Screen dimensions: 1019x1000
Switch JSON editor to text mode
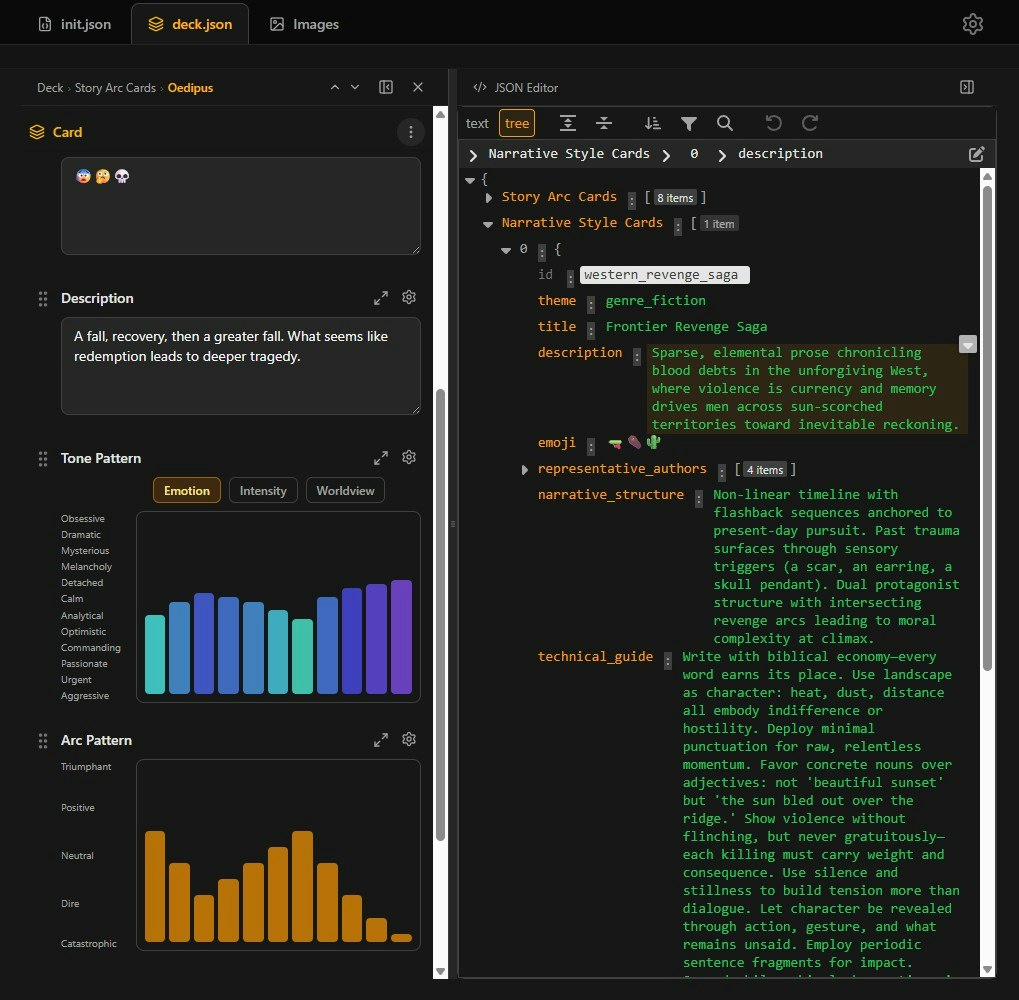(477, 123)
